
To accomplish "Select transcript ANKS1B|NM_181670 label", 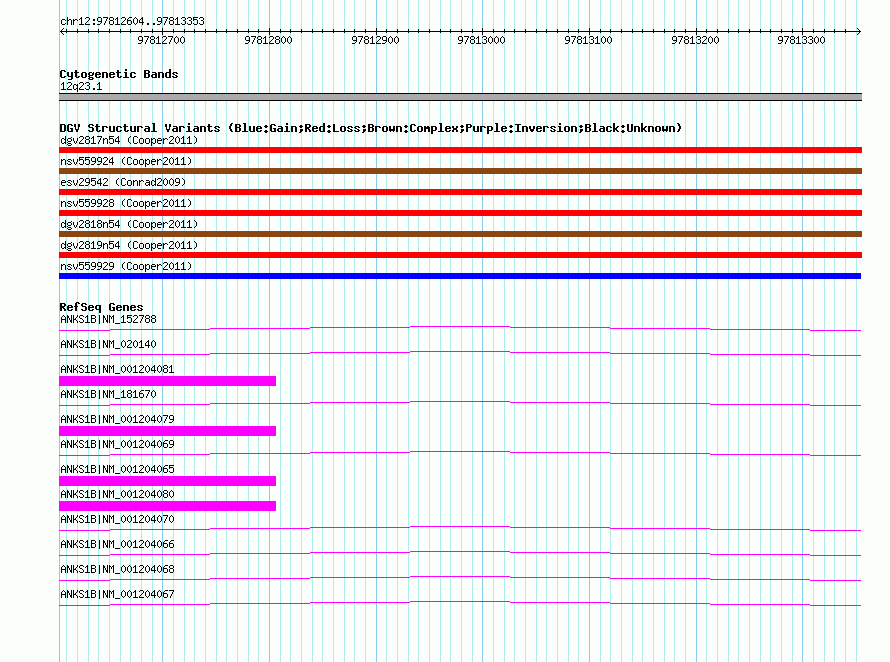I will click(x=108, y=394).
